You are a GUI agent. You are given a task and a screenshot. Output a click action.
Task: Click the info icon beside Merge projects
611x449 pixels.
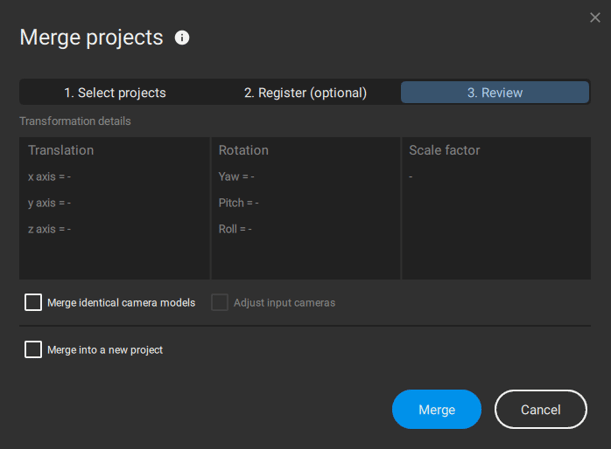click(182, 38)
